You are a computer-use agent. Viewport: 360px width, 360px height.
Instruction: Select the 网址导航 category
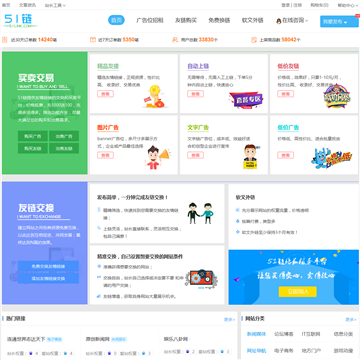(x=256, y=351)
